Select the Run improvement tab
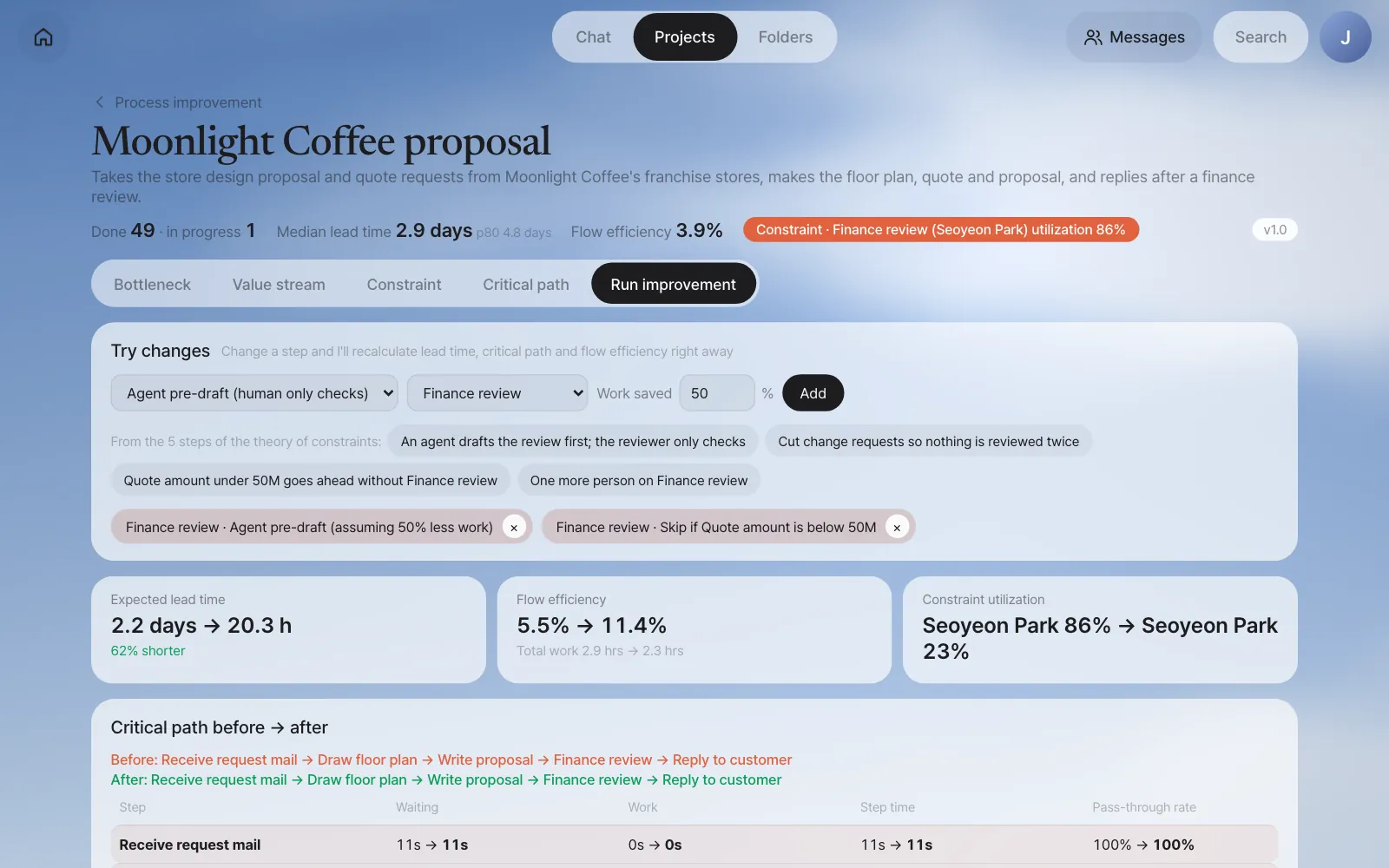This screenshot has width=1389, height=868. coord(674,285)
